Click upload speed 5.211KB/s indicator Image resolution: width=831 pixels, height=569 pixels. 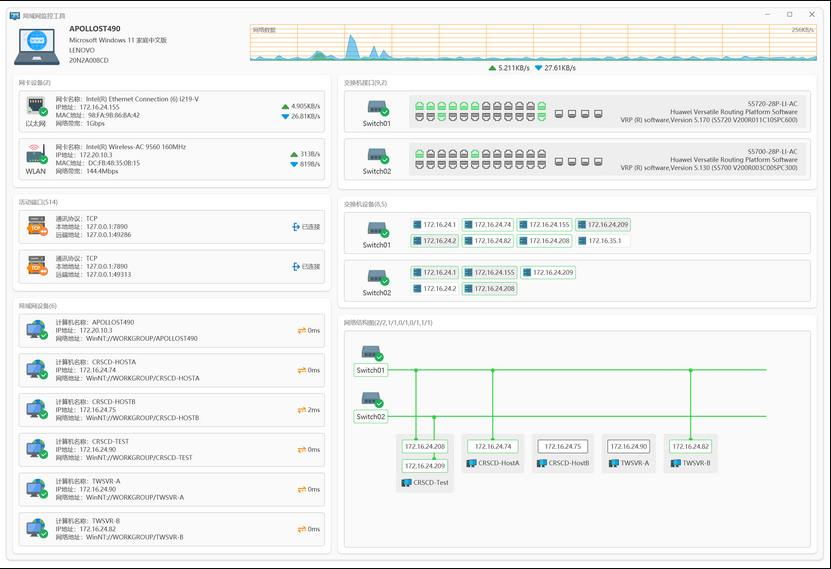click(x=509, y=68)
